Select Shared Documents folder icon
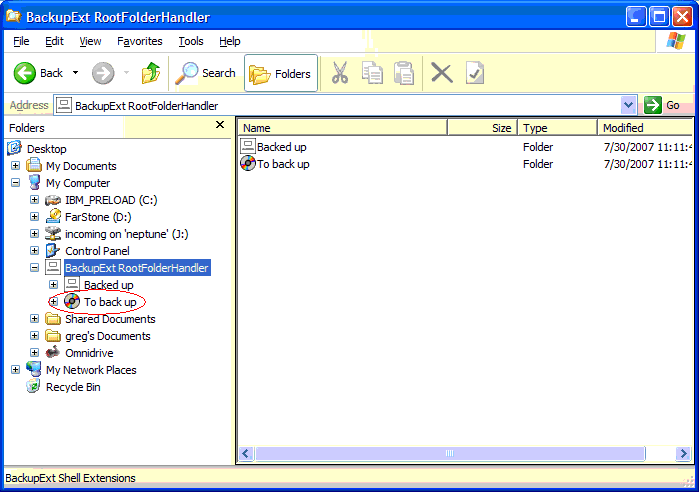This screenshot has height=492, width=699. click(53, 318)
